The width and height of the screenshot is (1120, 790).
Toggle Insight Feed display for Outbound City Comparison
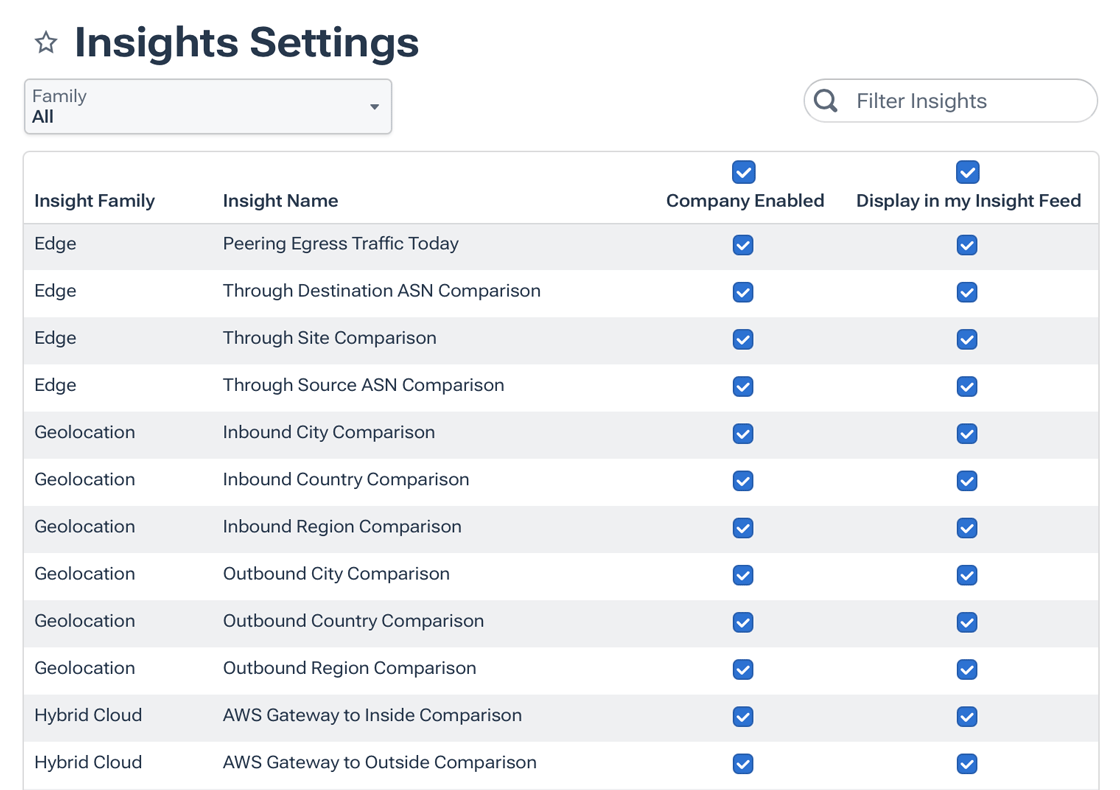(x=967, y=575)
